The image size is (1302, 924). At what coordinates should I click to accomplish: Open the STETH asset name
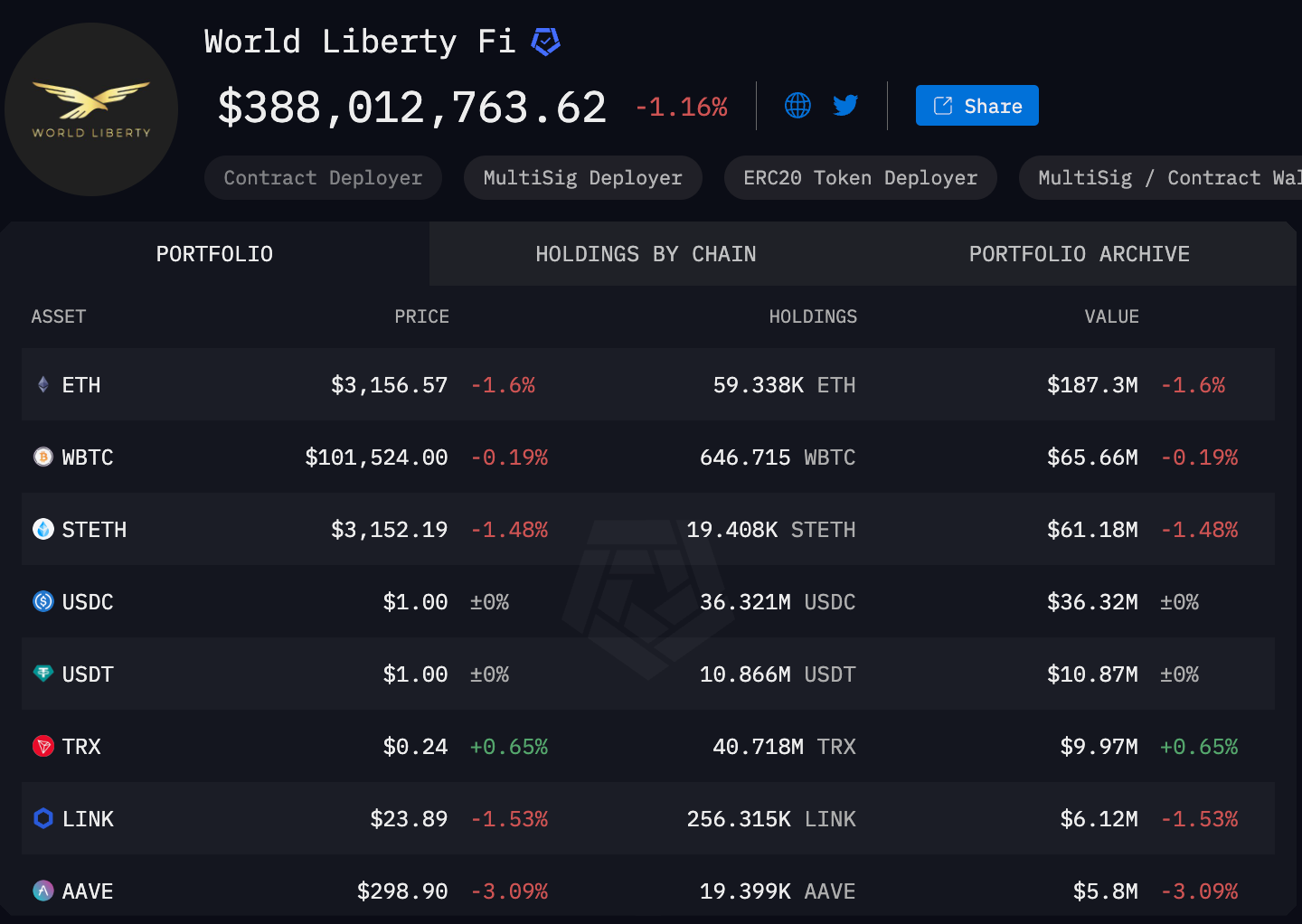94,530
